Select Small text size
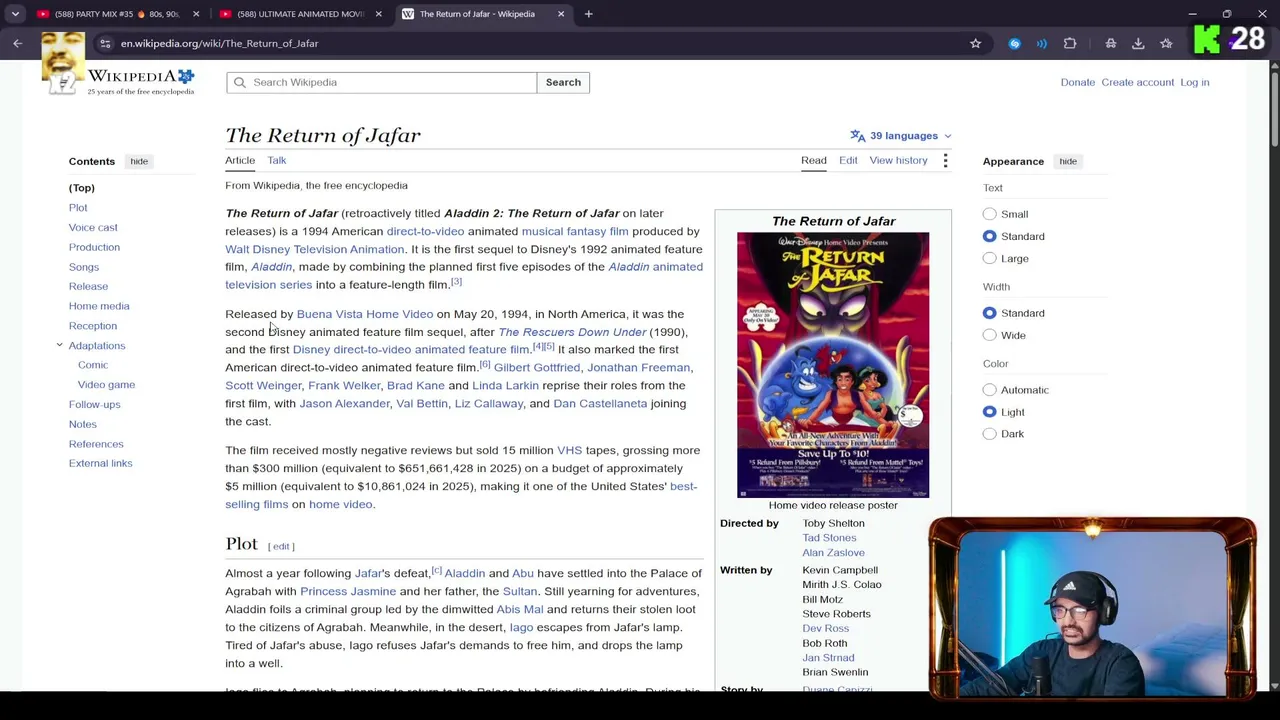The width and height of the screenshot is (1280, 720). (989, 214)
